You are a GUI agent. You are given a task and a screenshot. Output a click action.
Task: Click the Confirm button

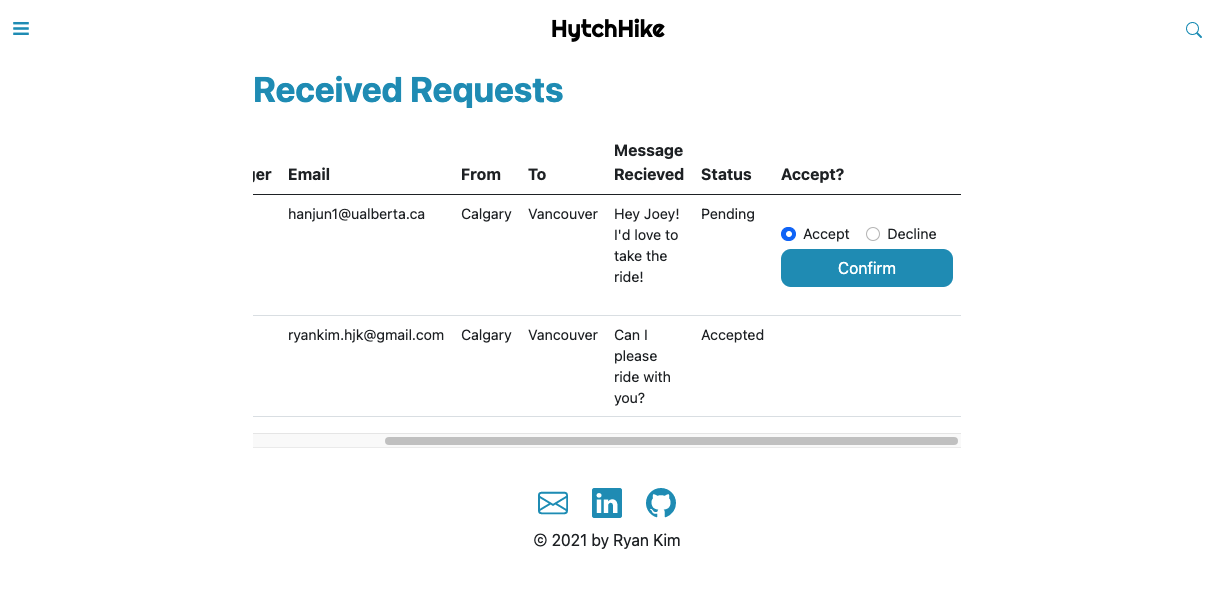click(867, 268)
